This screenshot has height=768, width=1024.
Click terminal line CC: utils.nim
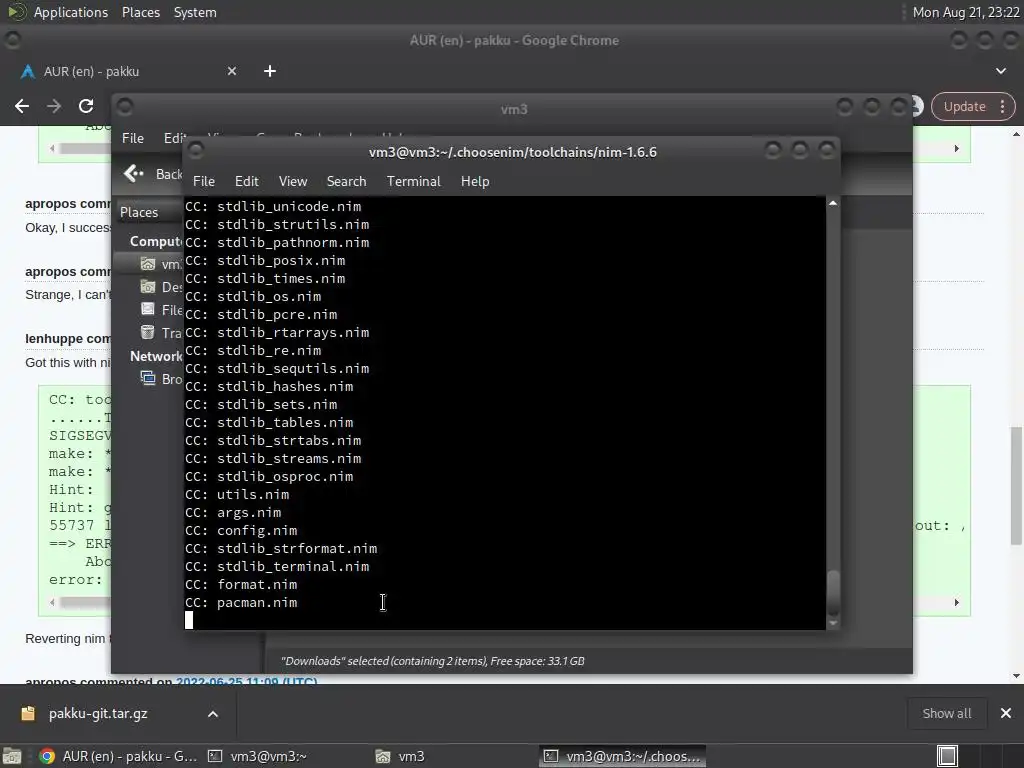point(237,494)
